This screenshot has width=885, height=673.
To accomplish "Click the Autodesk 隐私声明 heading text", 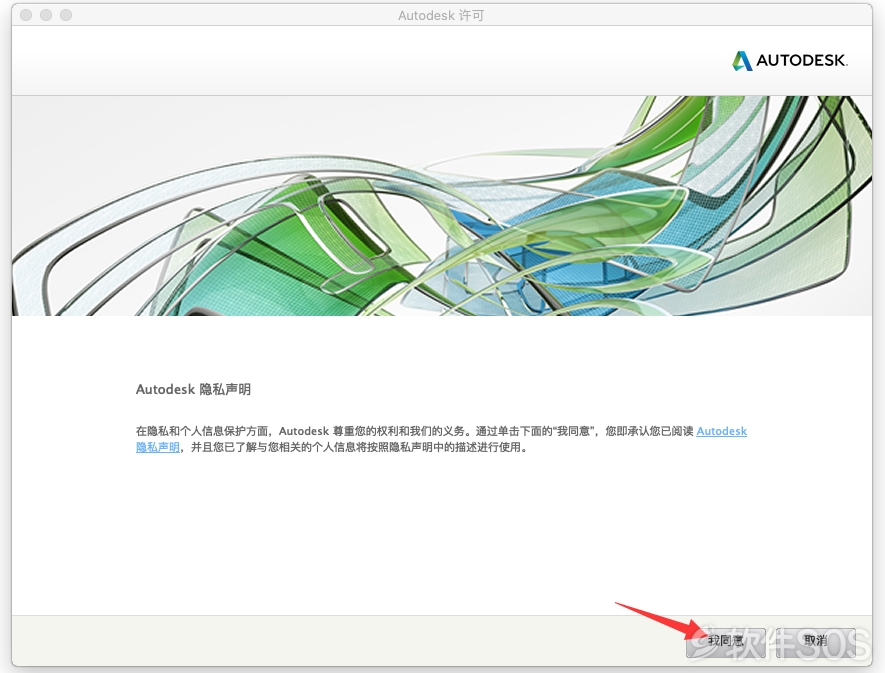I will 193,390.
